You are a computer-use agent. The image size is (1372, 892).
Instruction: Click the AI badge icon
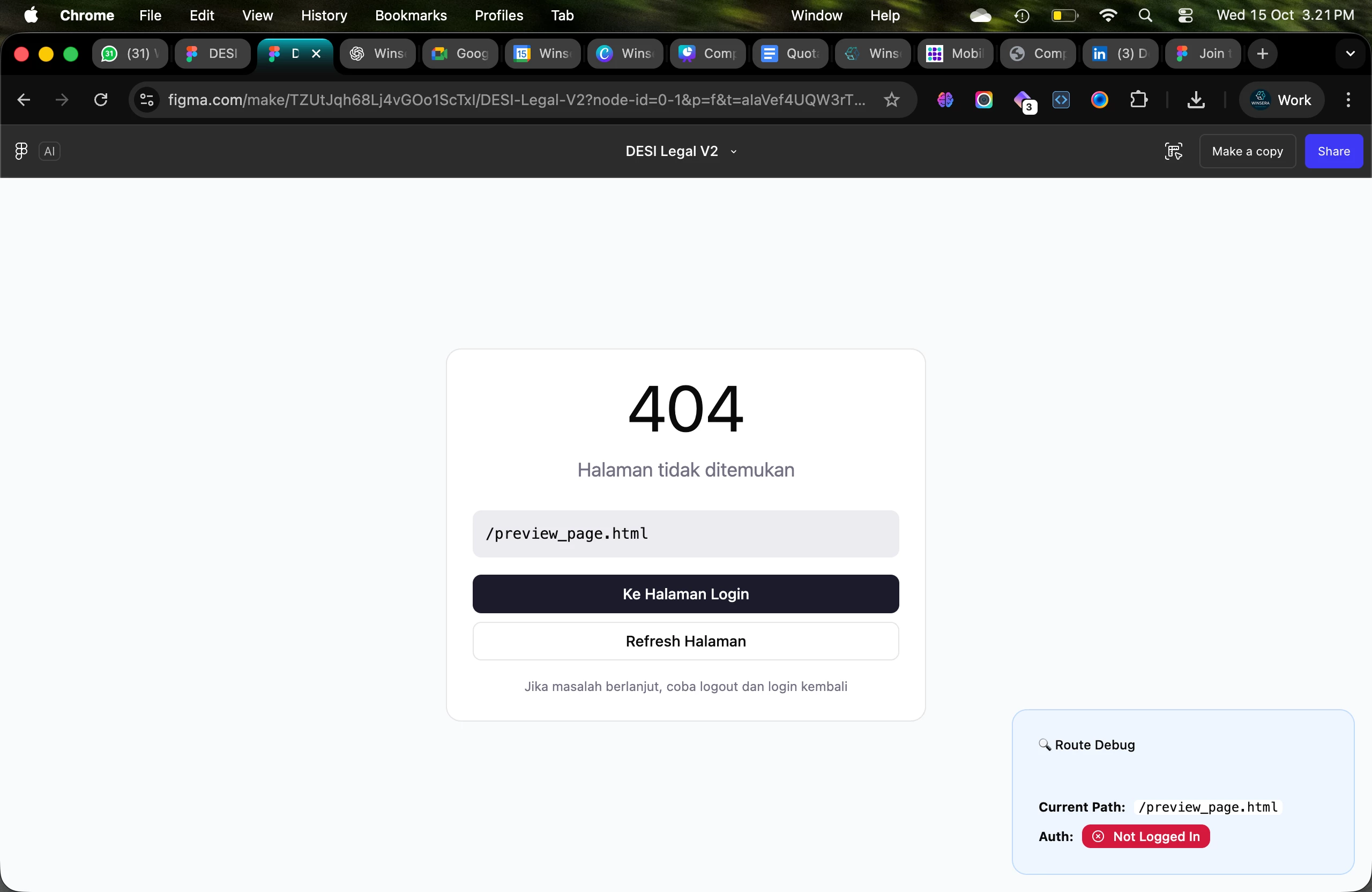pos(50,151)
